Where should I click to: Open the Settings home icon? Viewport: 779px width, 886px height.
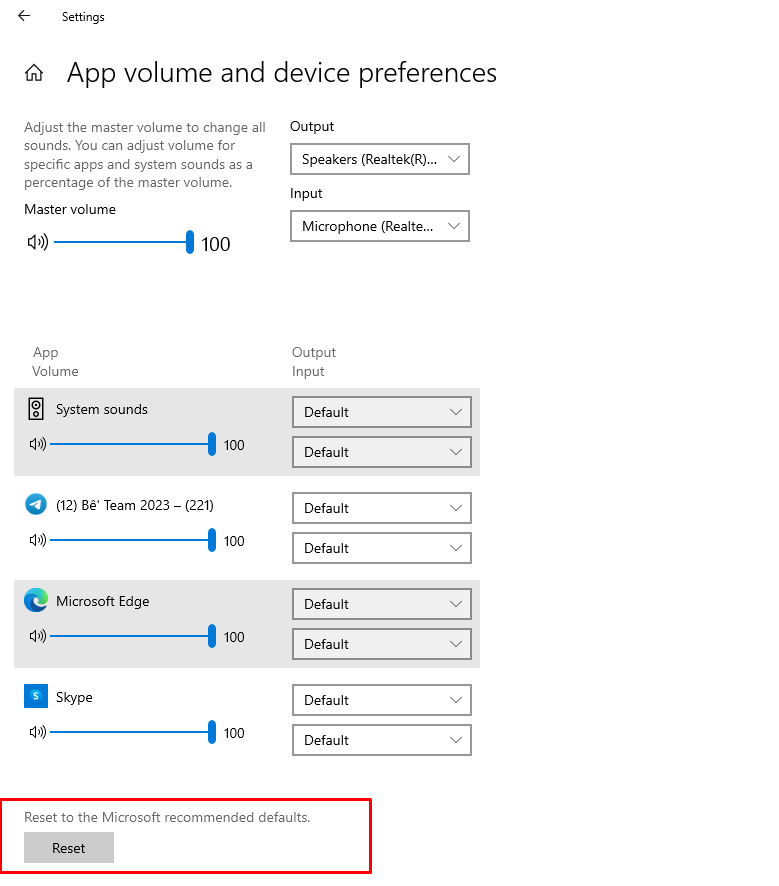click(x=34, y=73)
